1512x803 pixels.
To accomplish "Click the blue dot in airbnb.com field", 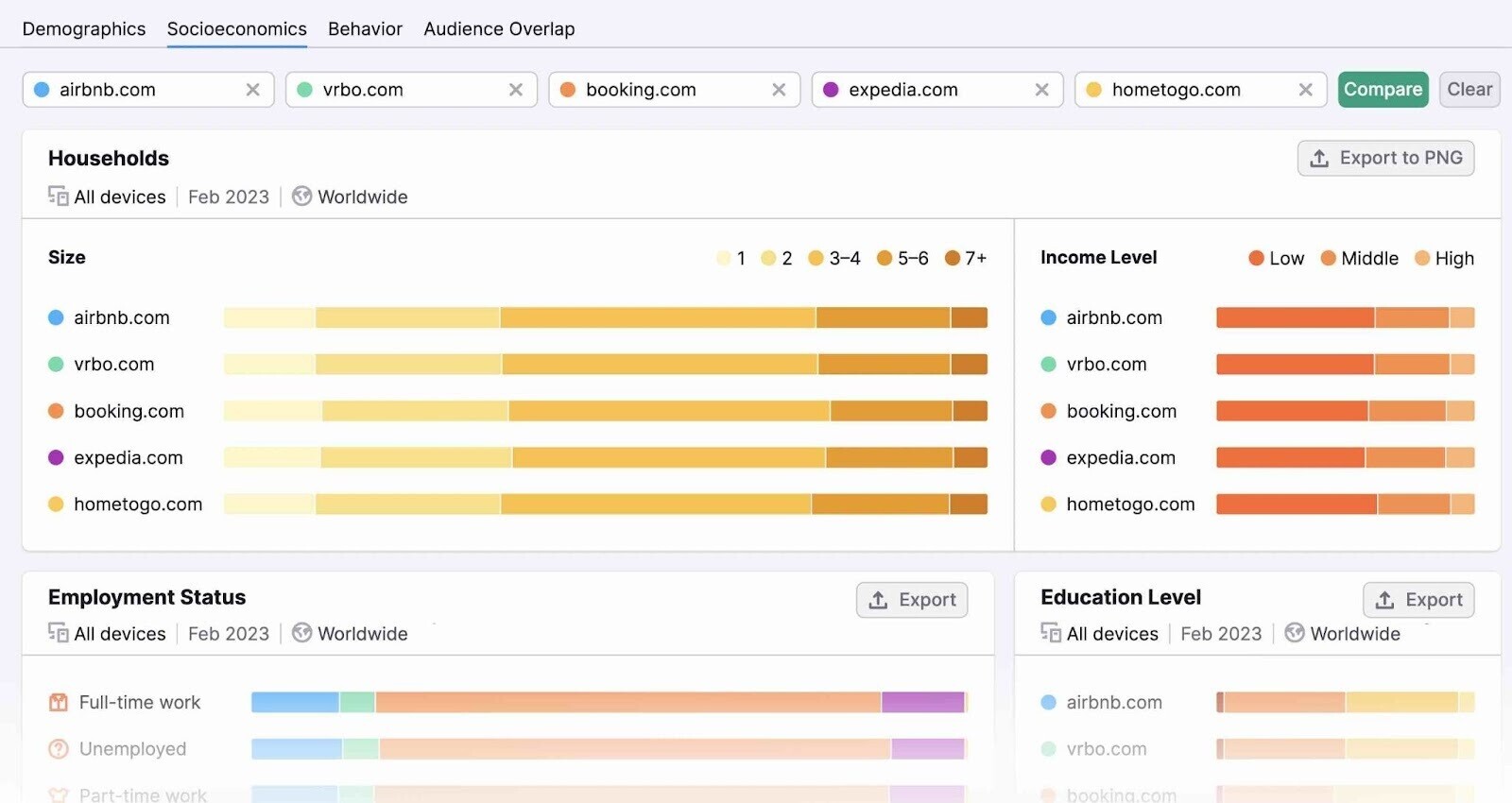I will pos(42,90).
